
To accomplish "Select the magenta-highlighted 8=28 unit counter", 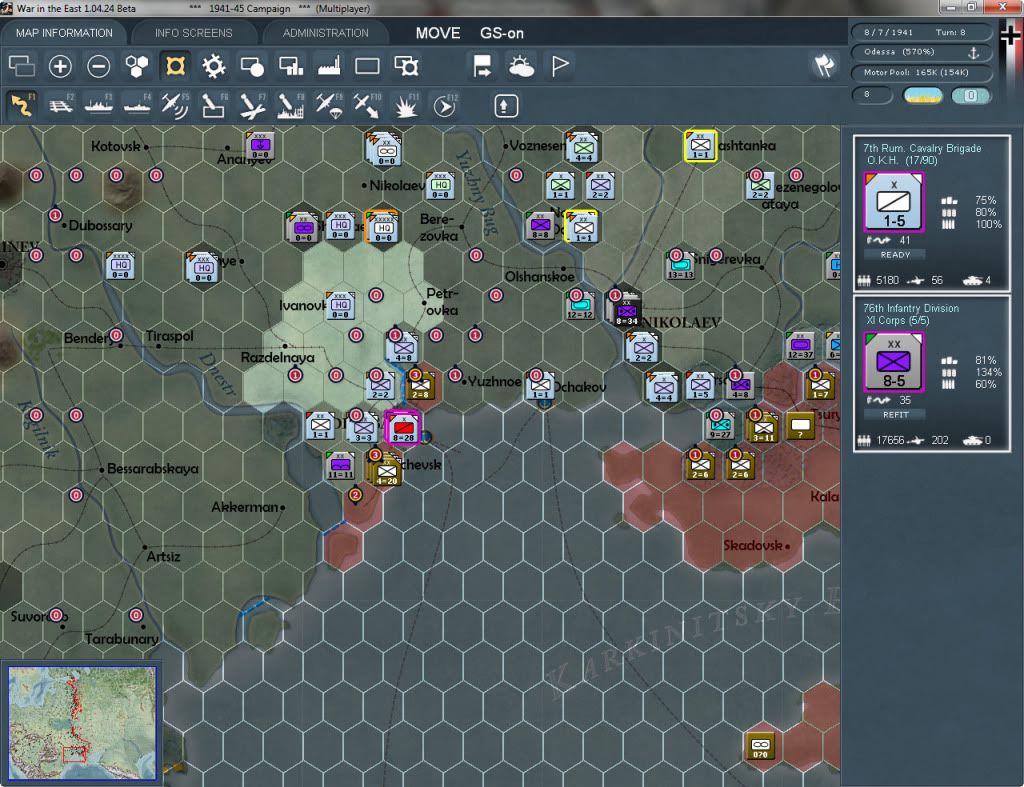I will (x=403, y=428).
